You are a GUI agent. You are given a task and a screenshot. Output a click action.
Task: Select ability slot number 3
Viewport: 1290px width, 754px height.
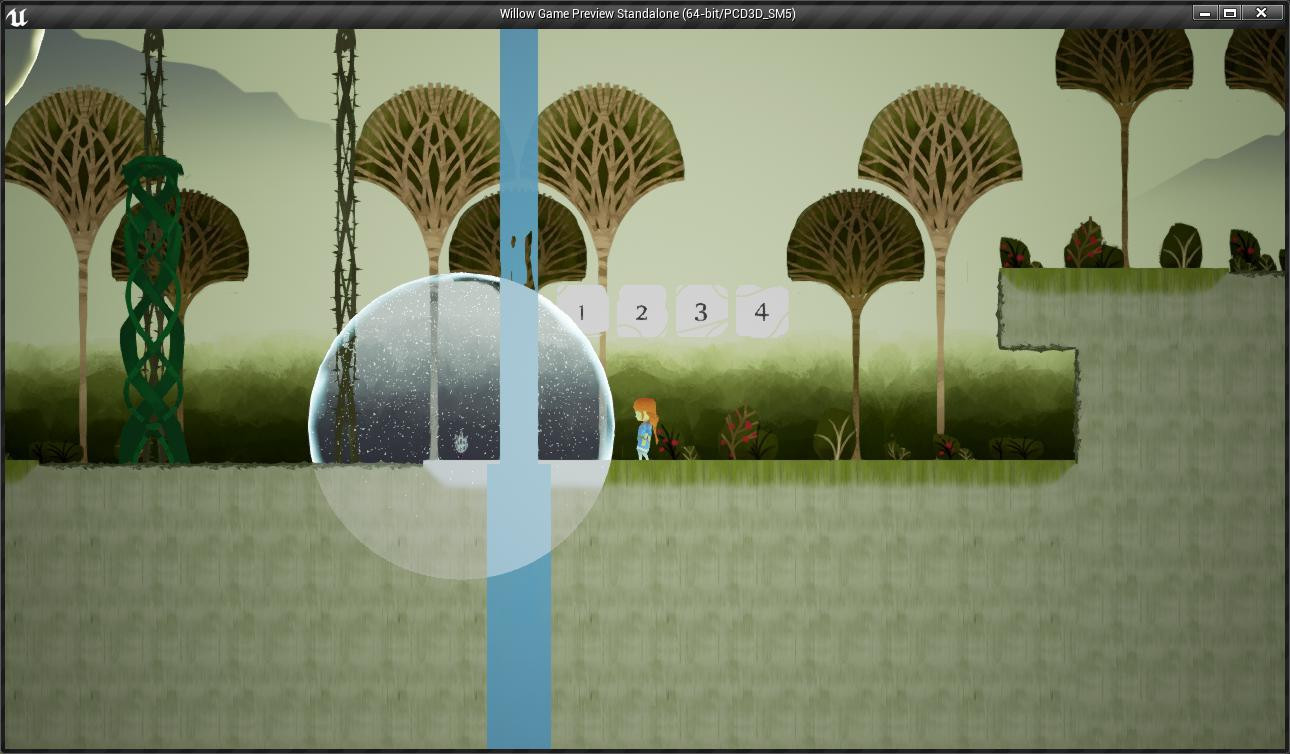click(701, 311)
